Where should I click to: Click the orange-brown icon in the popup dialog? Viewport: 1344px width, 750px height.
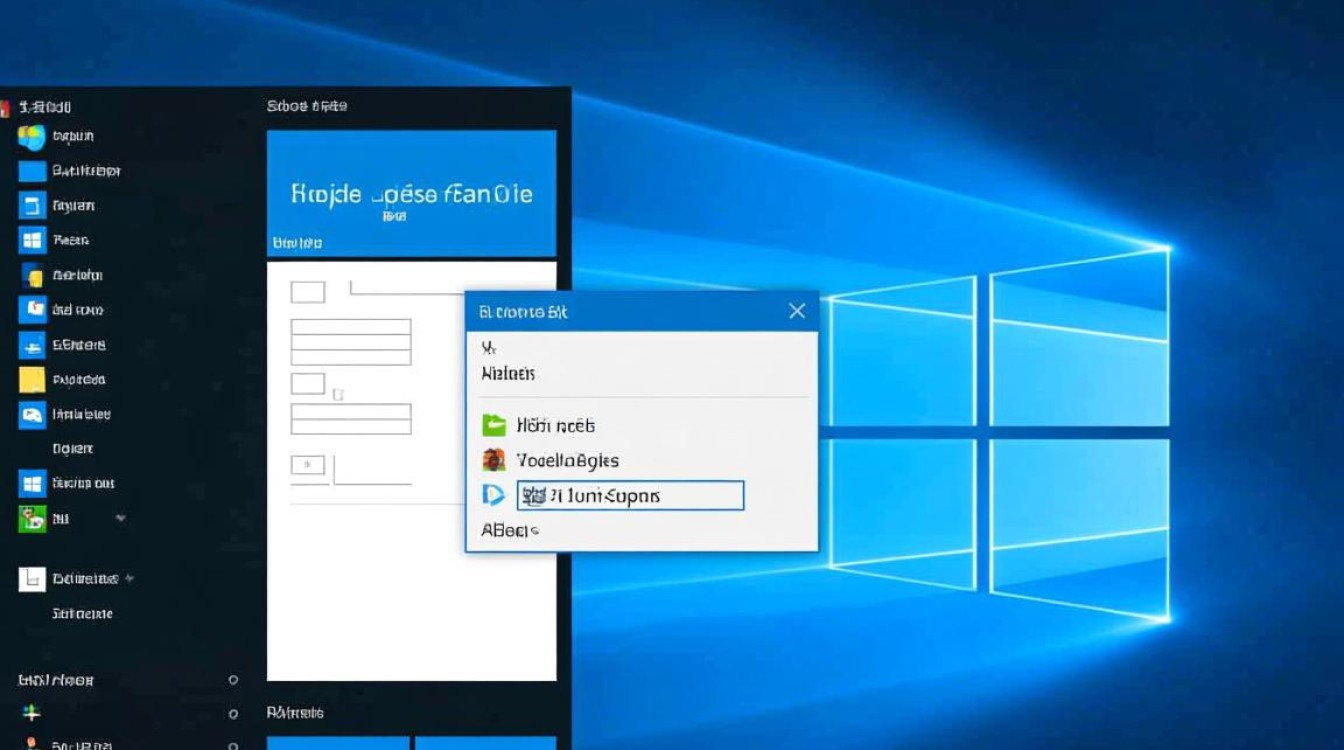[494, 460]
